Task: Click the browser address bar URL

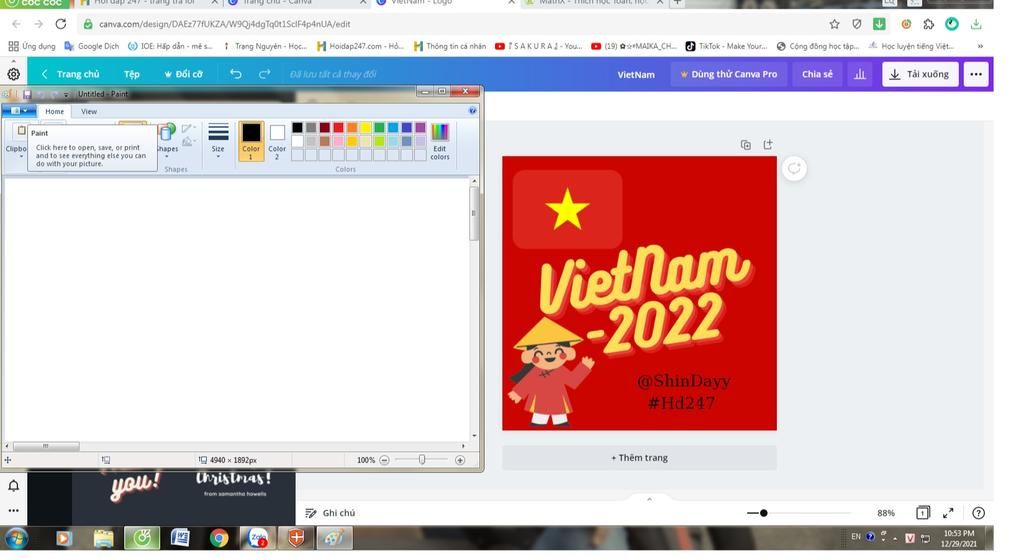Action: 225,24
